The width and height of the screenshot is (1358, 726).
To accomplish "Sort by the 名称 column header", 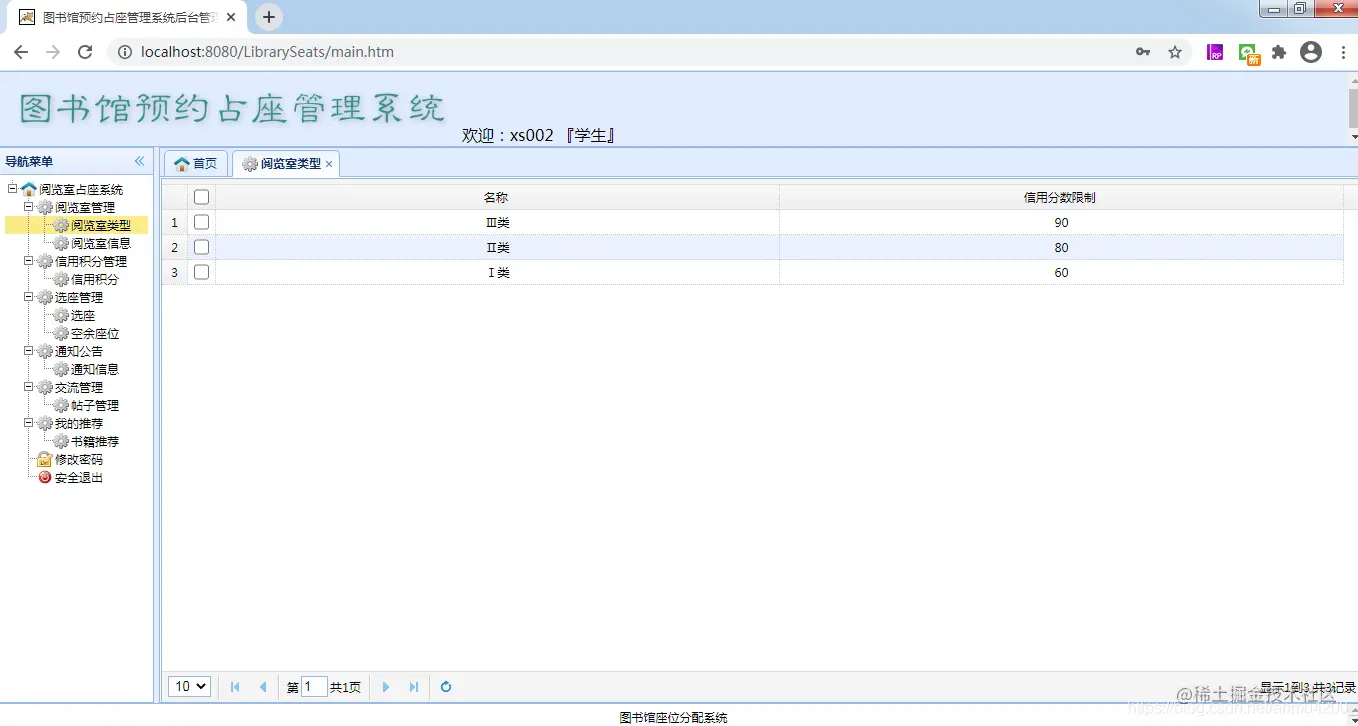I will pyautogui.click(x=497, y=197).
